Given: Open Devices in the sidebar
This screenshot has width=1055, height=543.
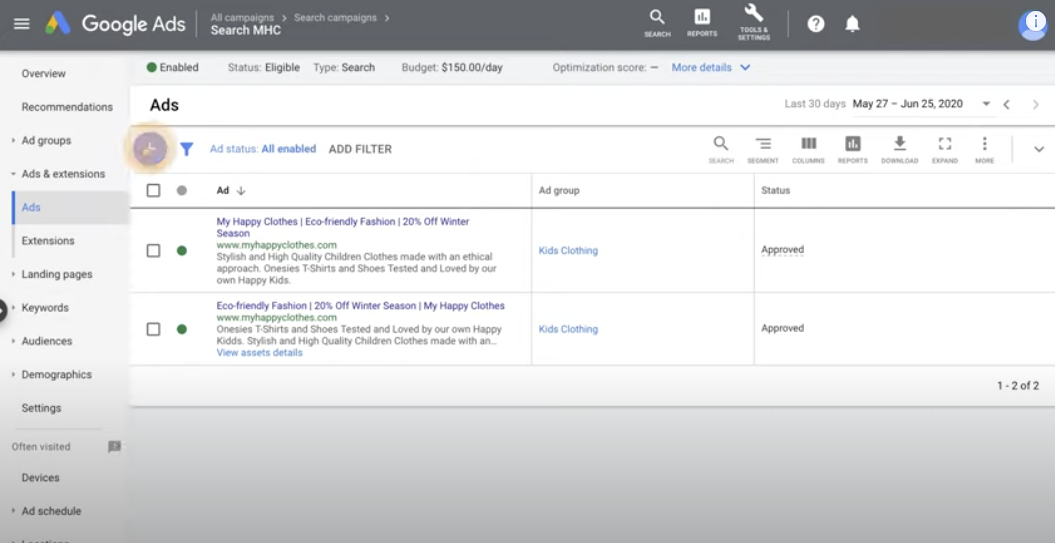Looking at the screenshot, I should [40, 478].
